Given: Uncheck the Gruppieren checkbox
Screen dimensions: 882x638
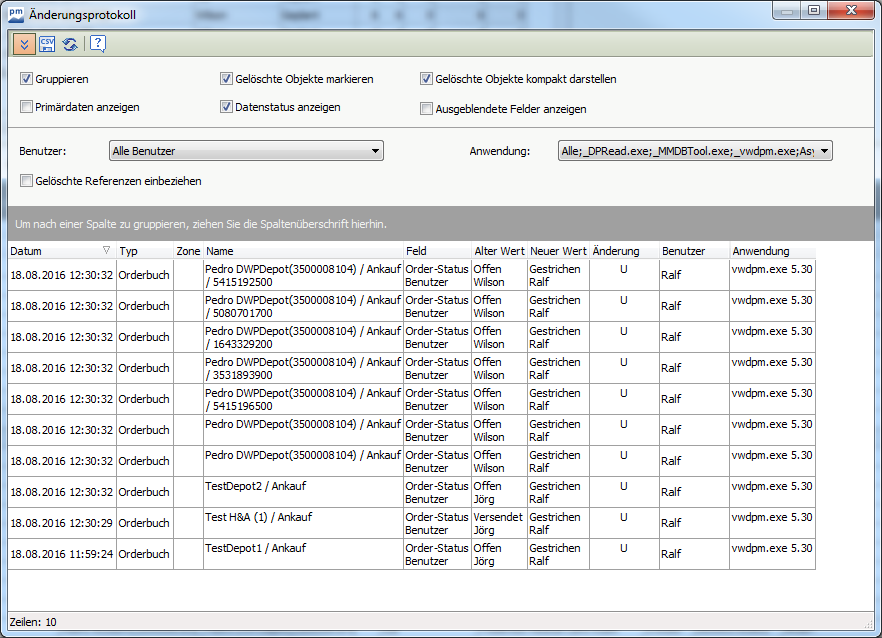Looking at the screenshot, I should pos(27,79).
